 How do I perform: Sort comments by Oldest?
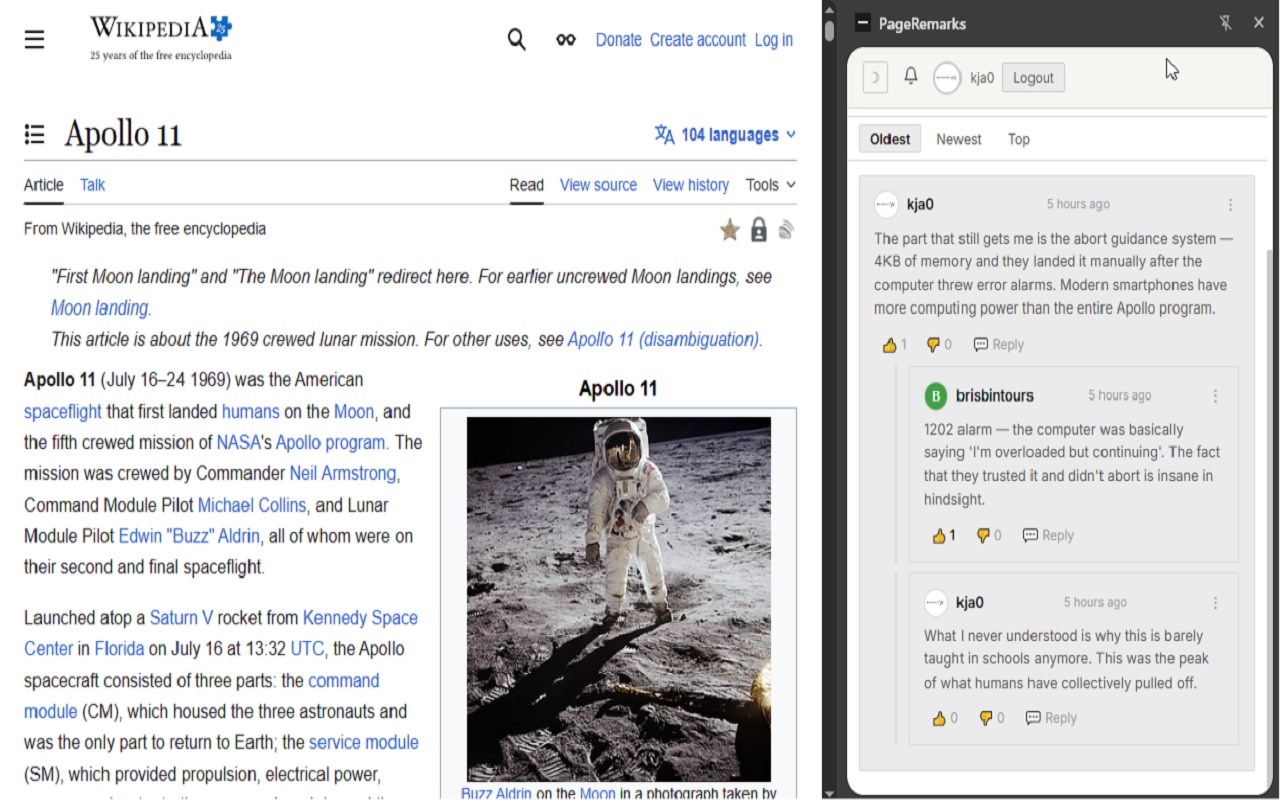tap(890, 139)
